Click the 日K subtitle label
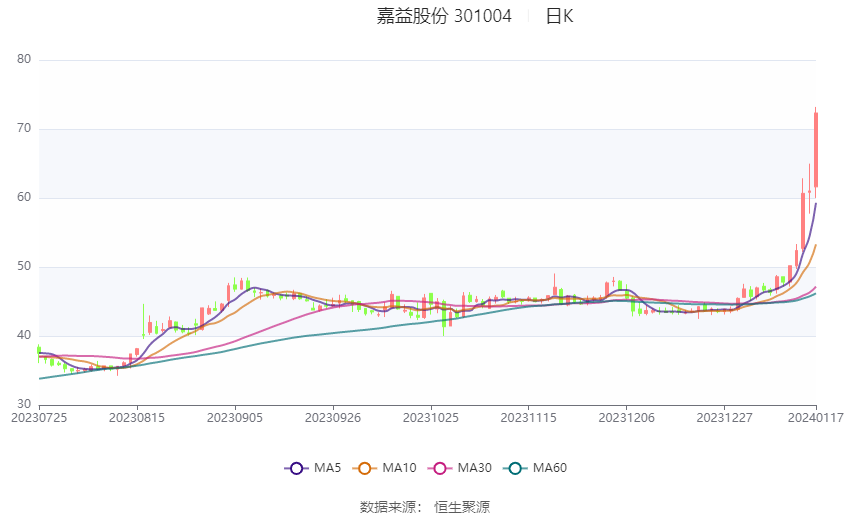 point(559,16)
